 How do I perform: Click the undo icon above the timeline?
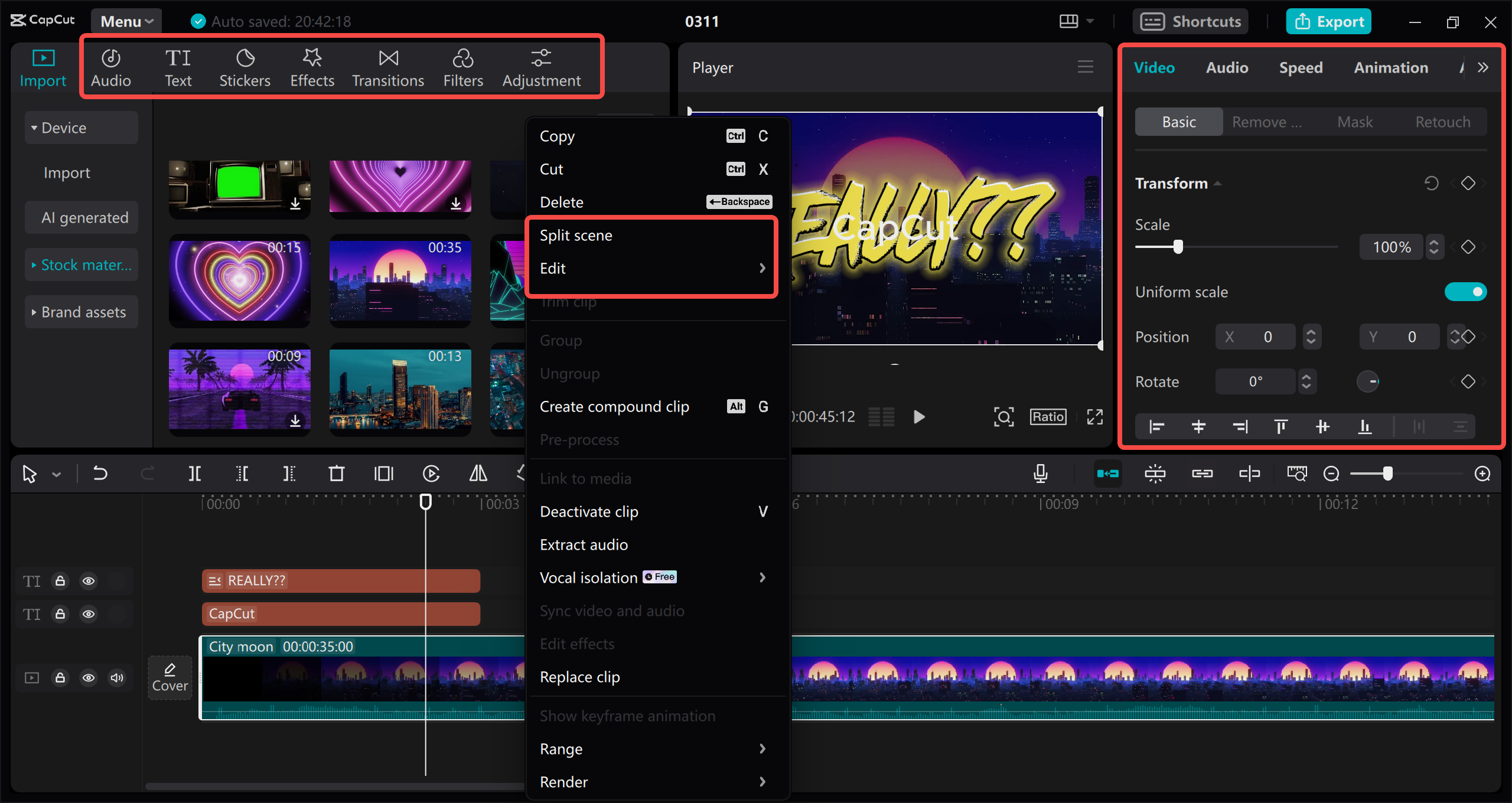coord(100,473)
